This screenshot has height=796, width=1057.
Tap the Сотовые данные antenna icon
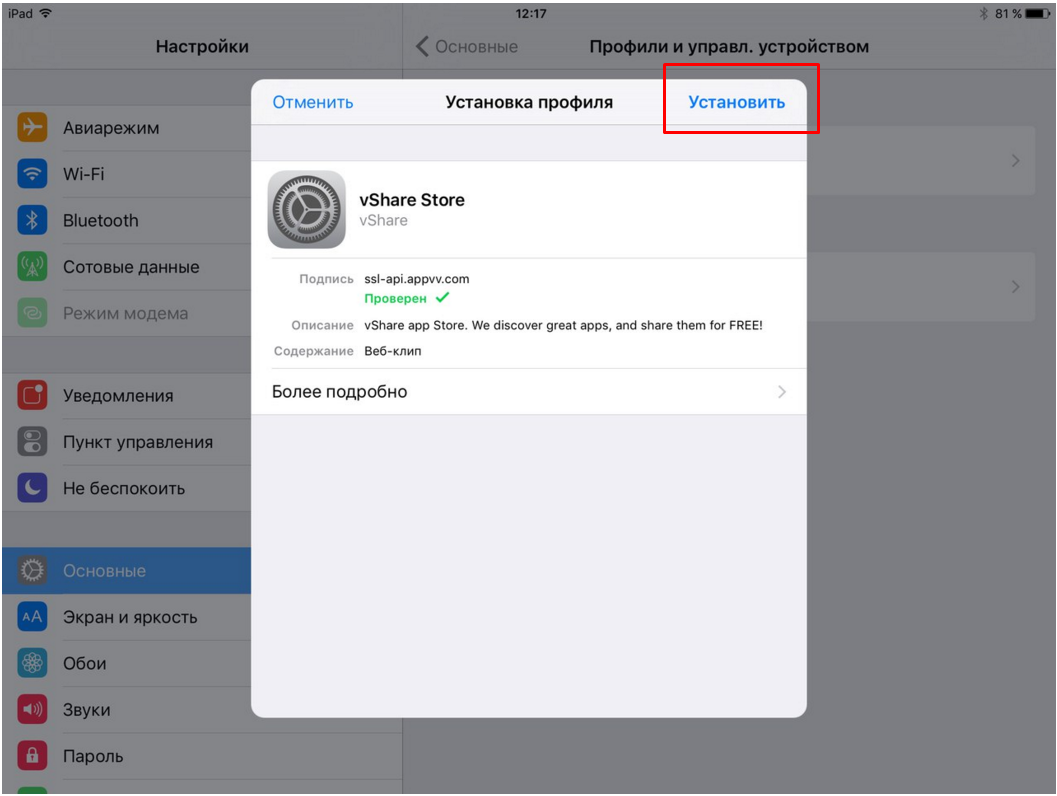[32, 267]
